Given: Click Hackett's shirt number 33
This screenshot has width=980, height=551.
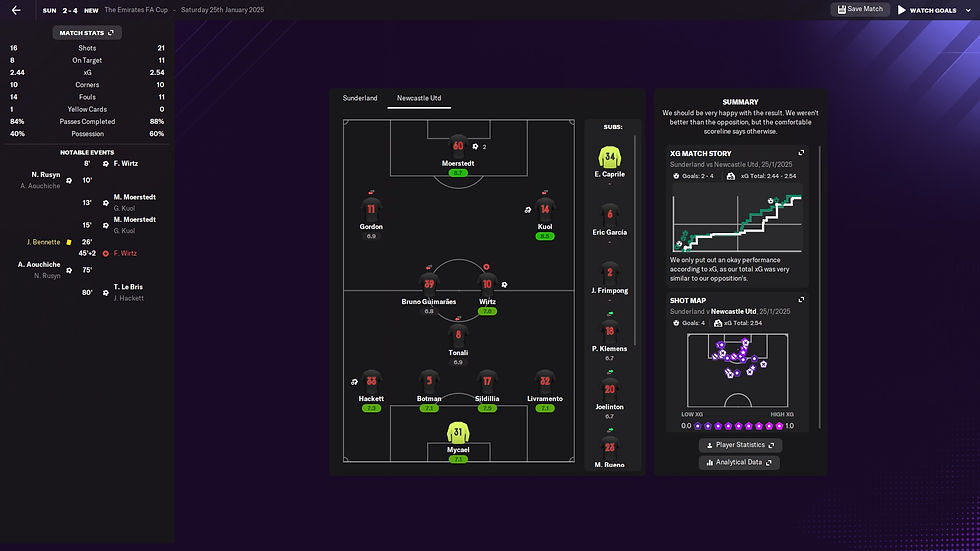Looking at the screenshot, I should [371, 381].
